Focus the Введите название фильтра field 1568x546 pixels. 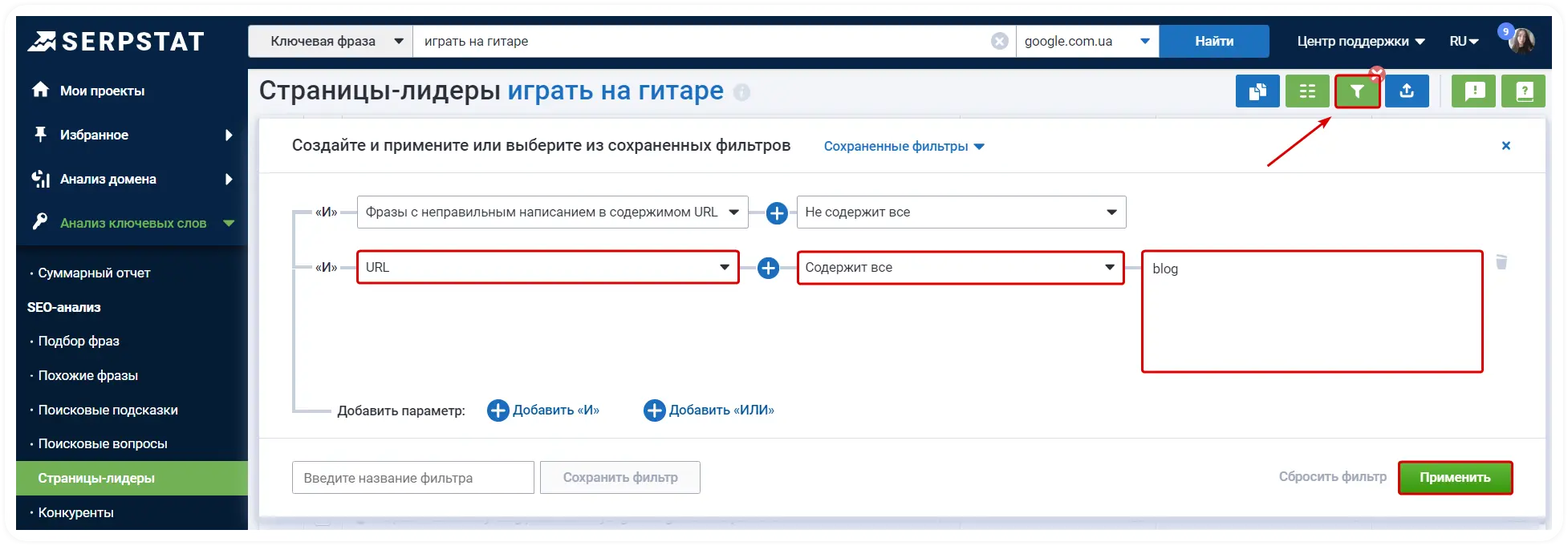pyautogui.click(x=413, y=478)
